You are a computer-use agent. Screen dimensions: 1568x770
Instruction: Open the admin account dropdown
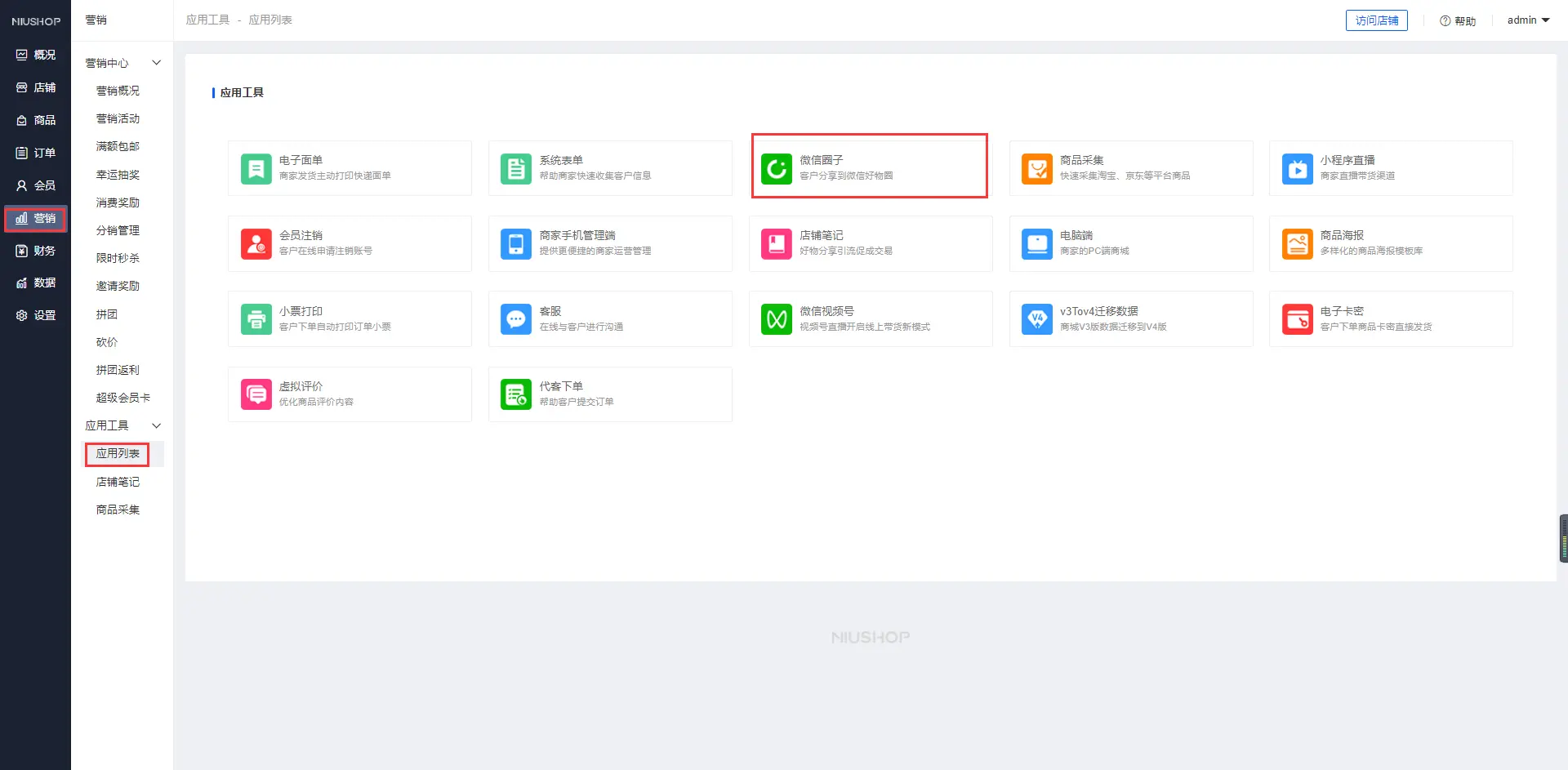[1527, 20]
